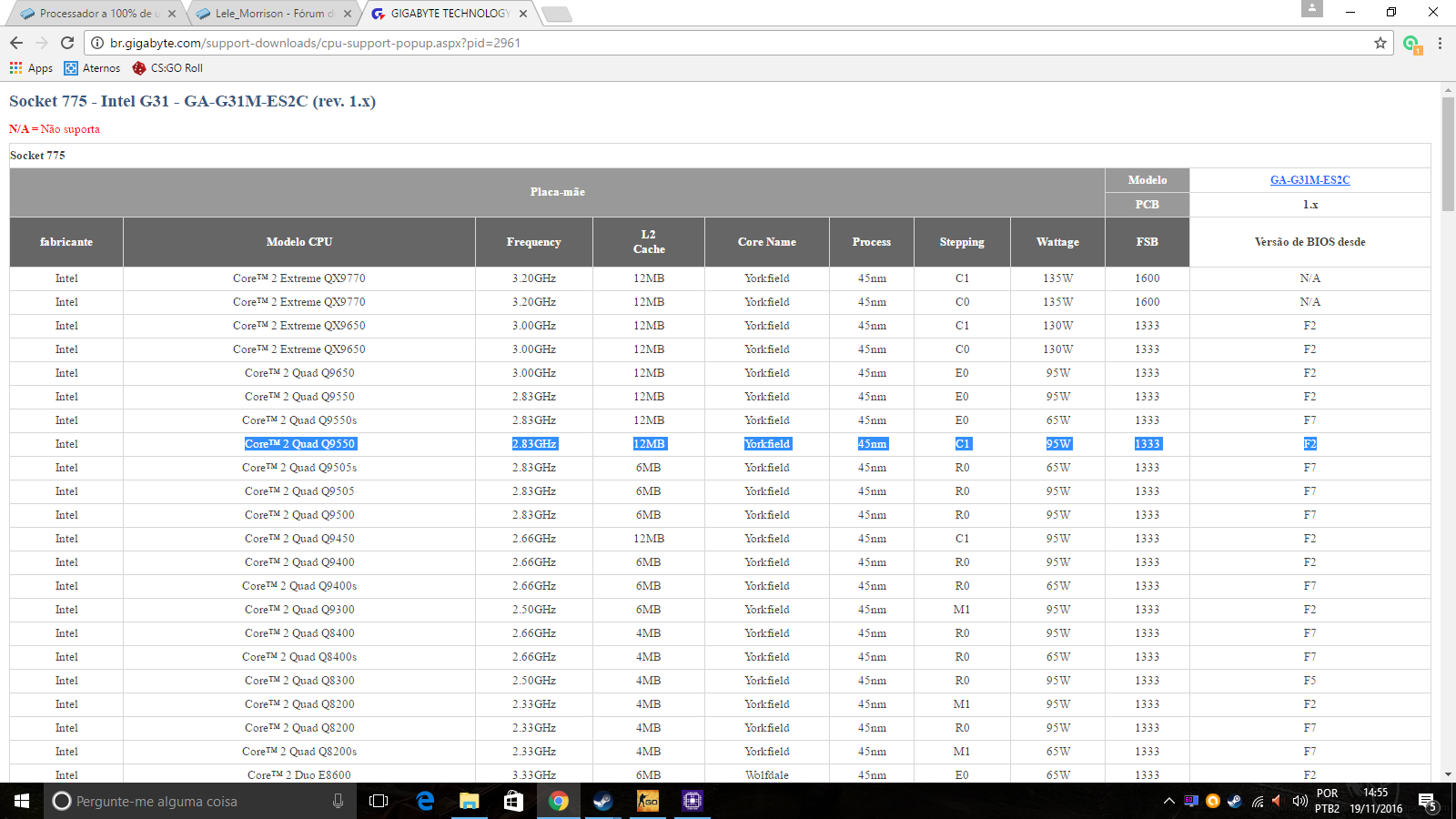Image resolution: width=1456 pixels, height=819 pixels.
Task: Close the Processador a 100% tab
Action: [x=172, y=14]
